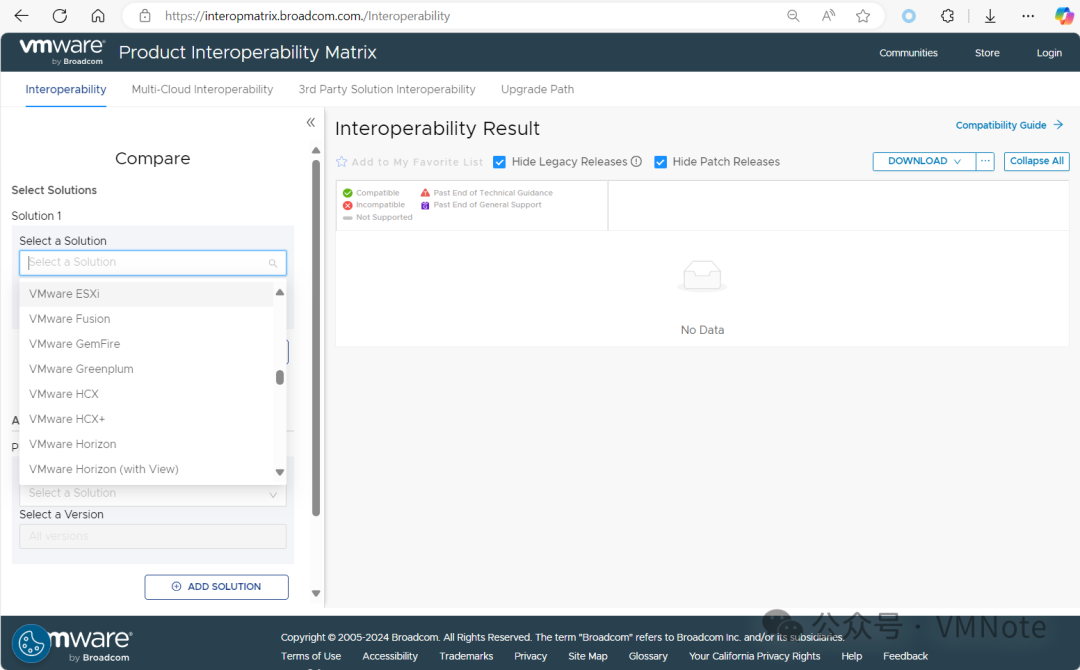The width and height of the screenshot is (1080, 670).
Task: Open the cookie settings icon at bottom left
Action: click(x=31, y=644)
